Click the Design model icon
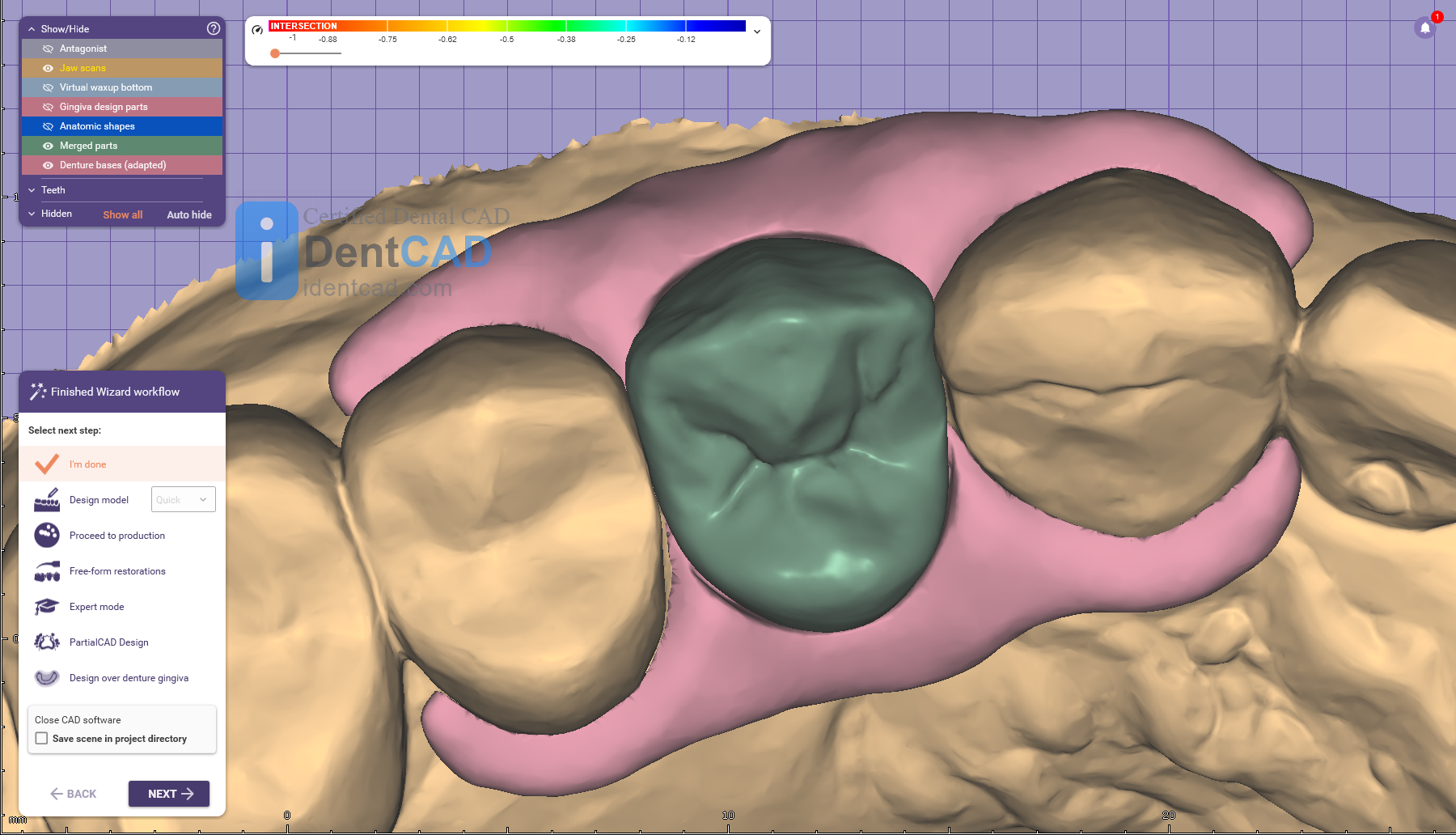This screenshot has width=1456, height=835. click(x=47, y=500)
